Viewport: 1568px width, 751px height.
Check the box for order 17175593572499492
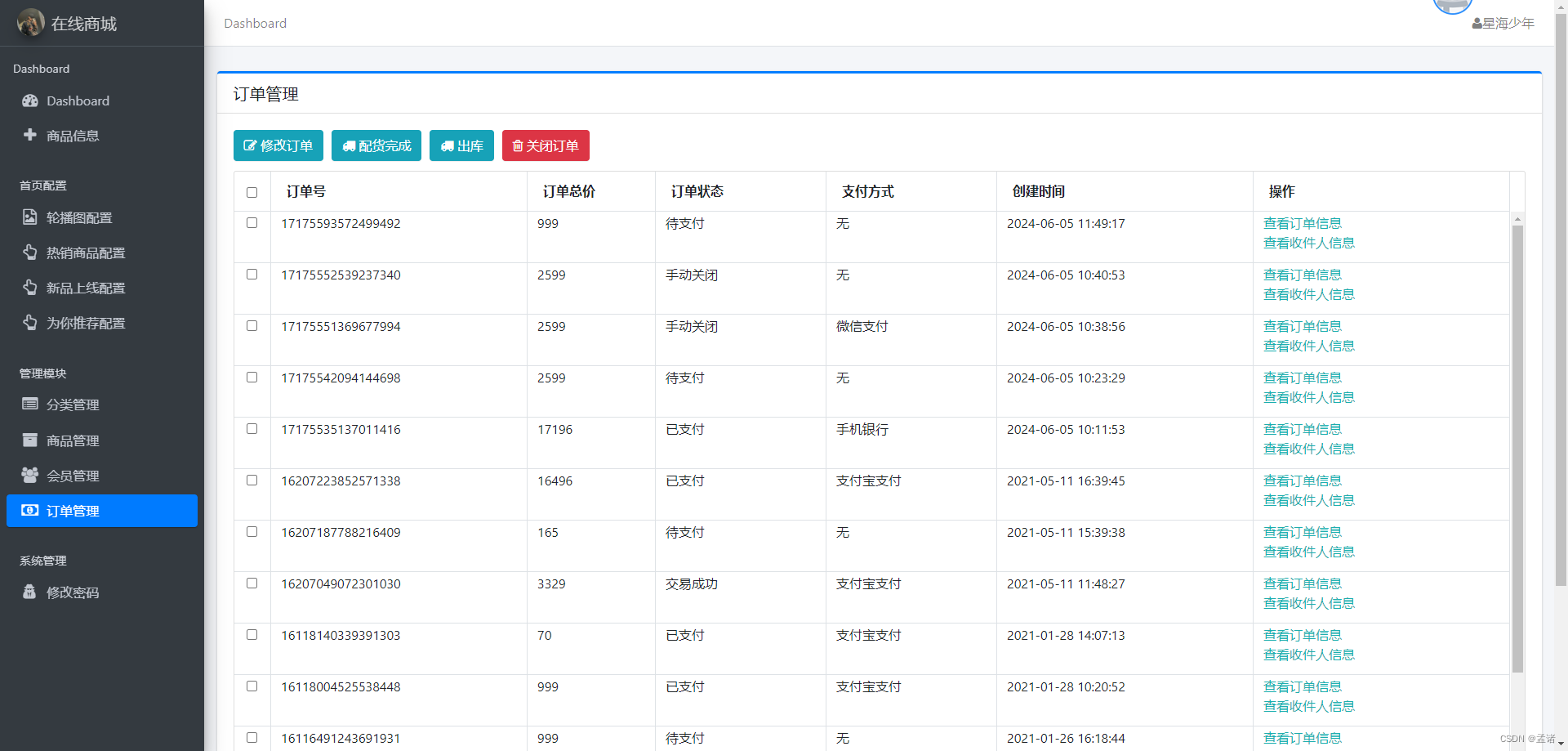click(252, 223)
